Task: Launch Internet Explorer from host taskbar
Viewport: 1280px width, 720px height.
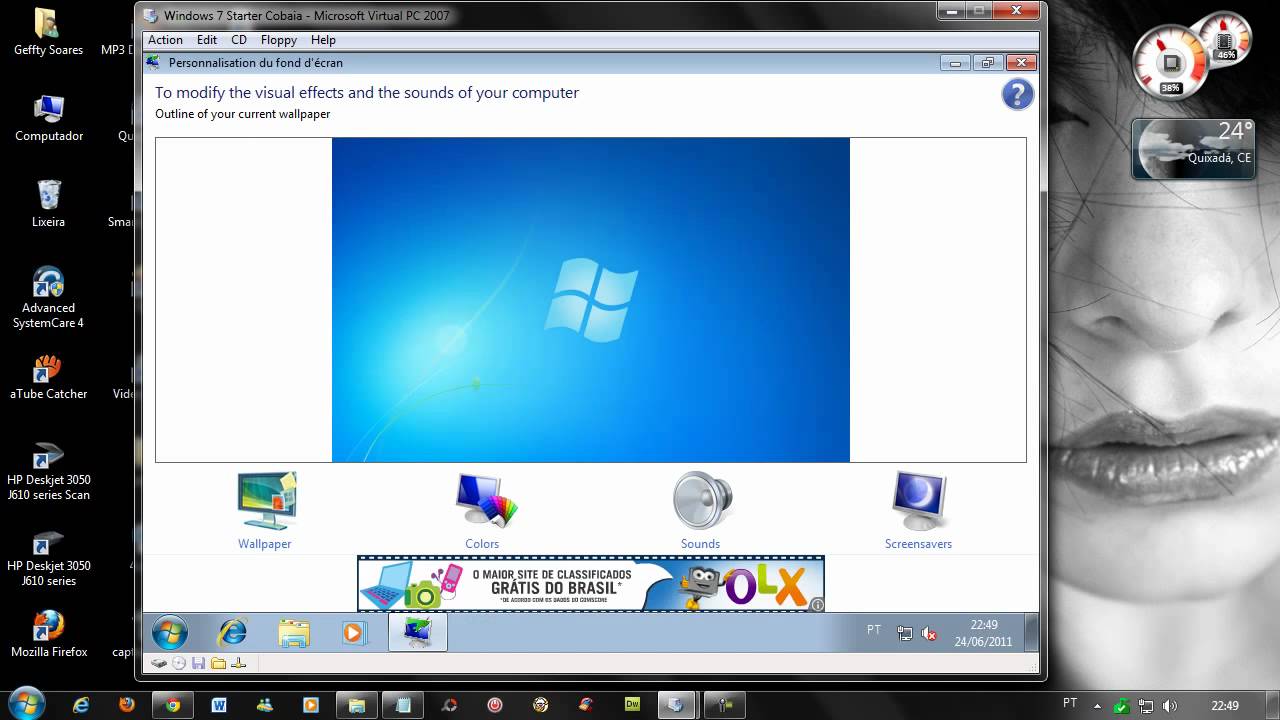Action: pyautogui.click(x=80, y=704)
